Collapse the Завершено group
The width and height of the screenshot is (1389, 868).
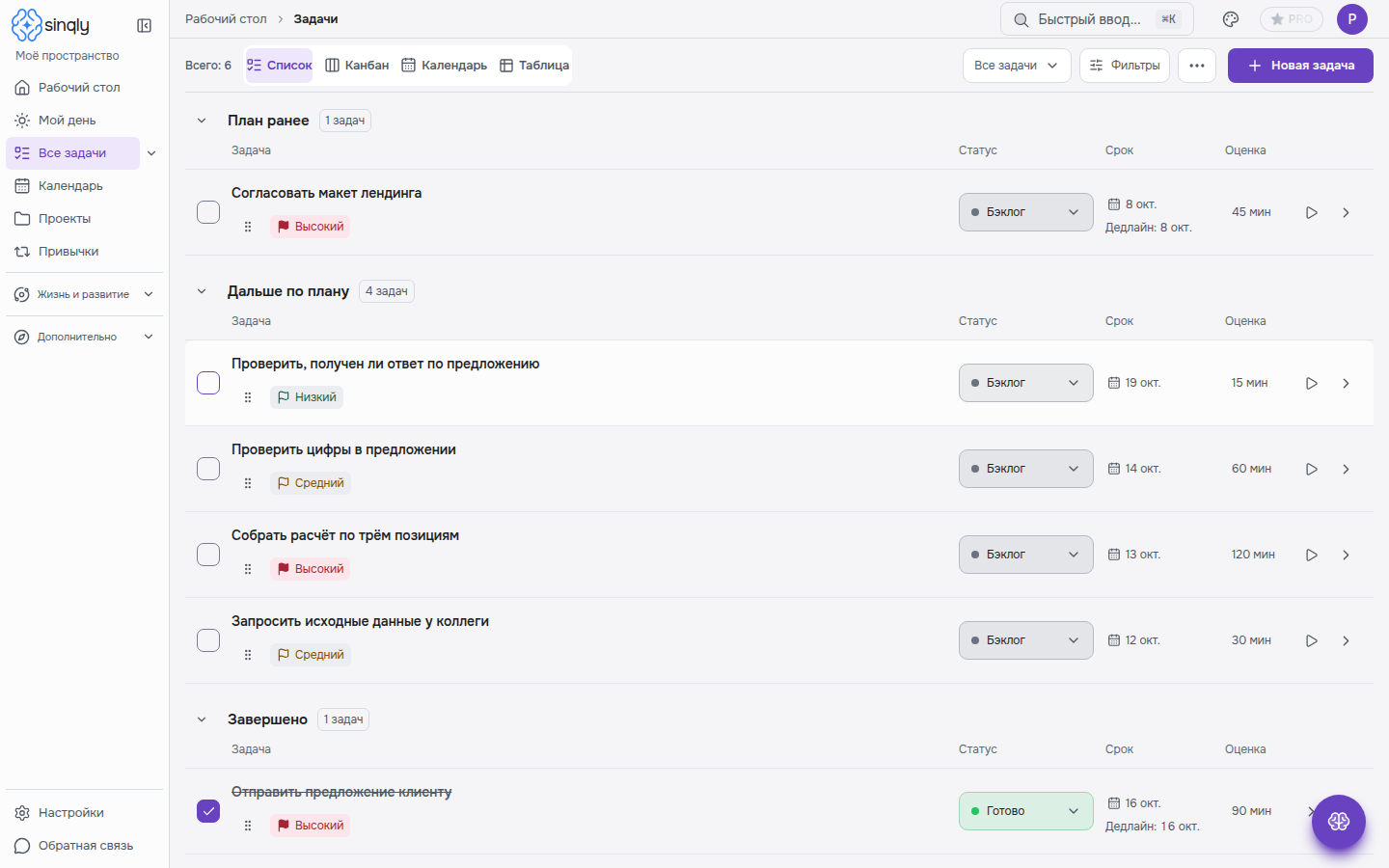coord(202,719)
